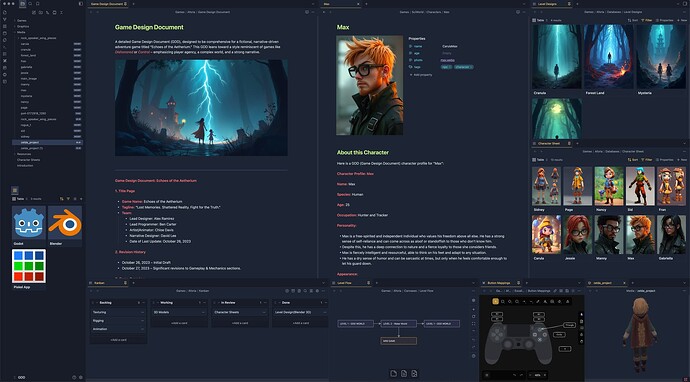Expand the Graphics folder
Viewport: 690px width, 382px height.
coord(23,26)
